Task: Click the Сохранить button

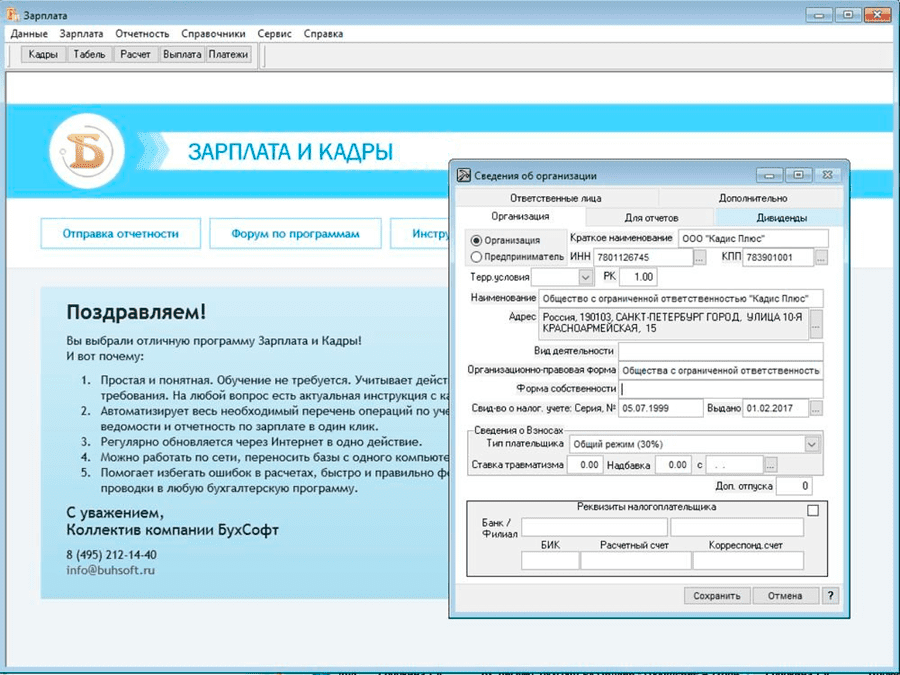Action: [x=717, y=596]
